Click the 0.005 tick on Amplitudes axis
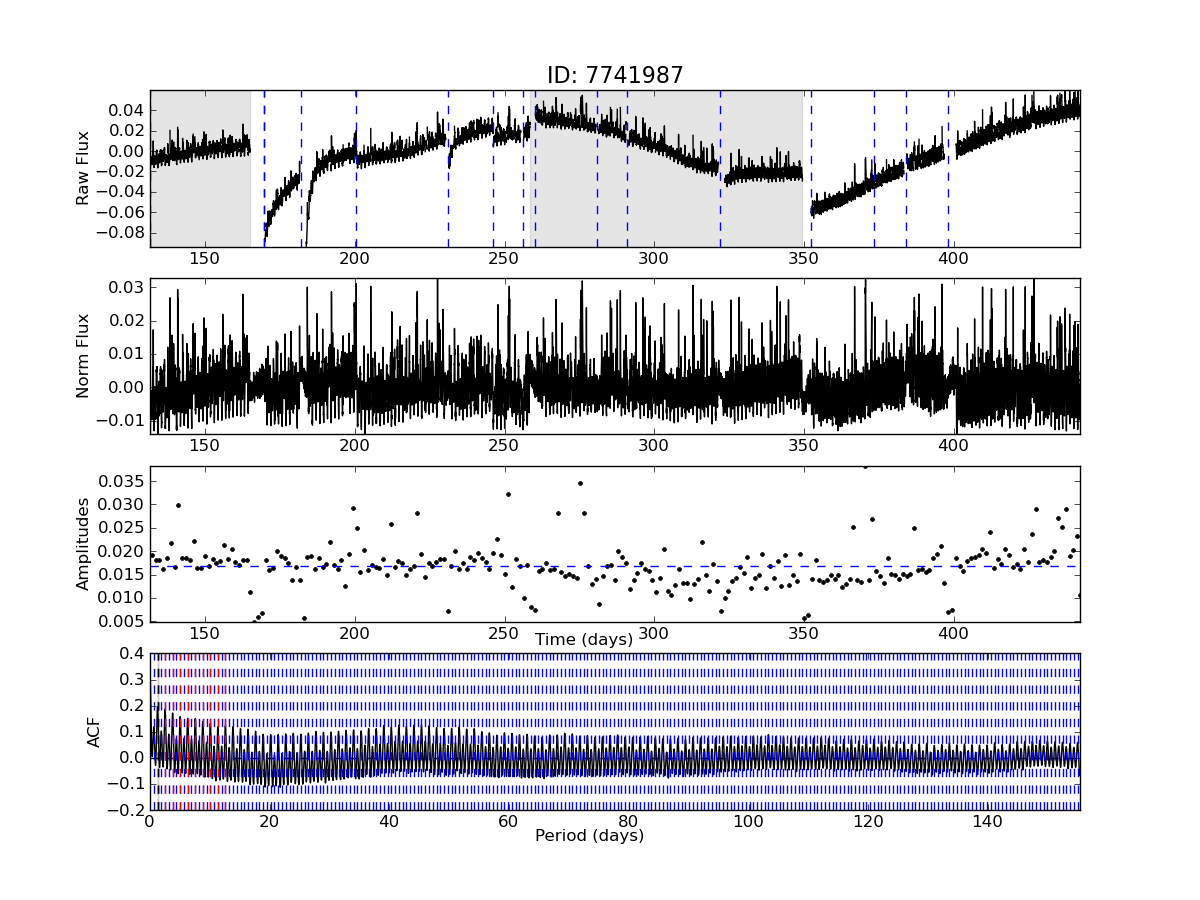 pyautogui.click(x=120, y=621)
